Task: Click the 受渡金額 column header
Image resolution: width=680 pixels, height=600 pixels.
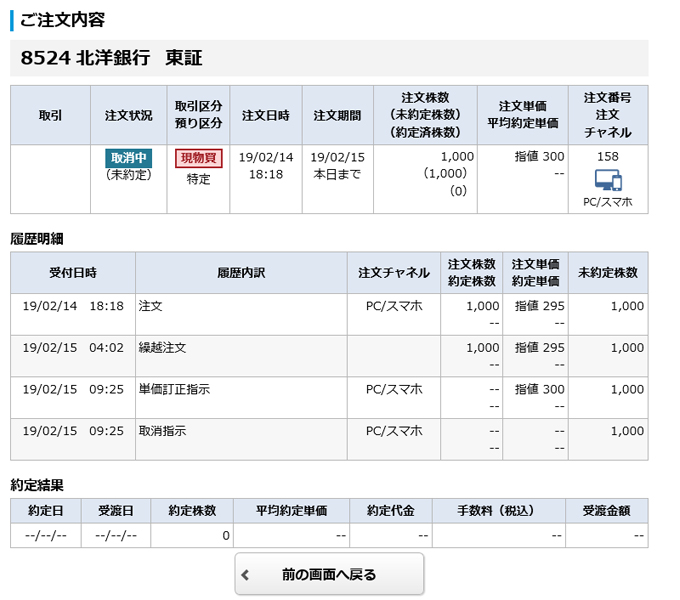Action: [x=606, y=511]
